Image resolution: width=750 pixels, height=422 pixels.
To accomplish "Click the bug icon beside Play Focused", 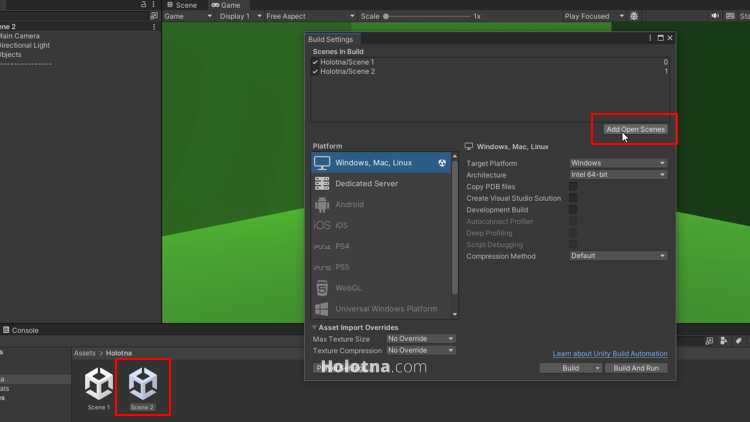I will 634,16.
